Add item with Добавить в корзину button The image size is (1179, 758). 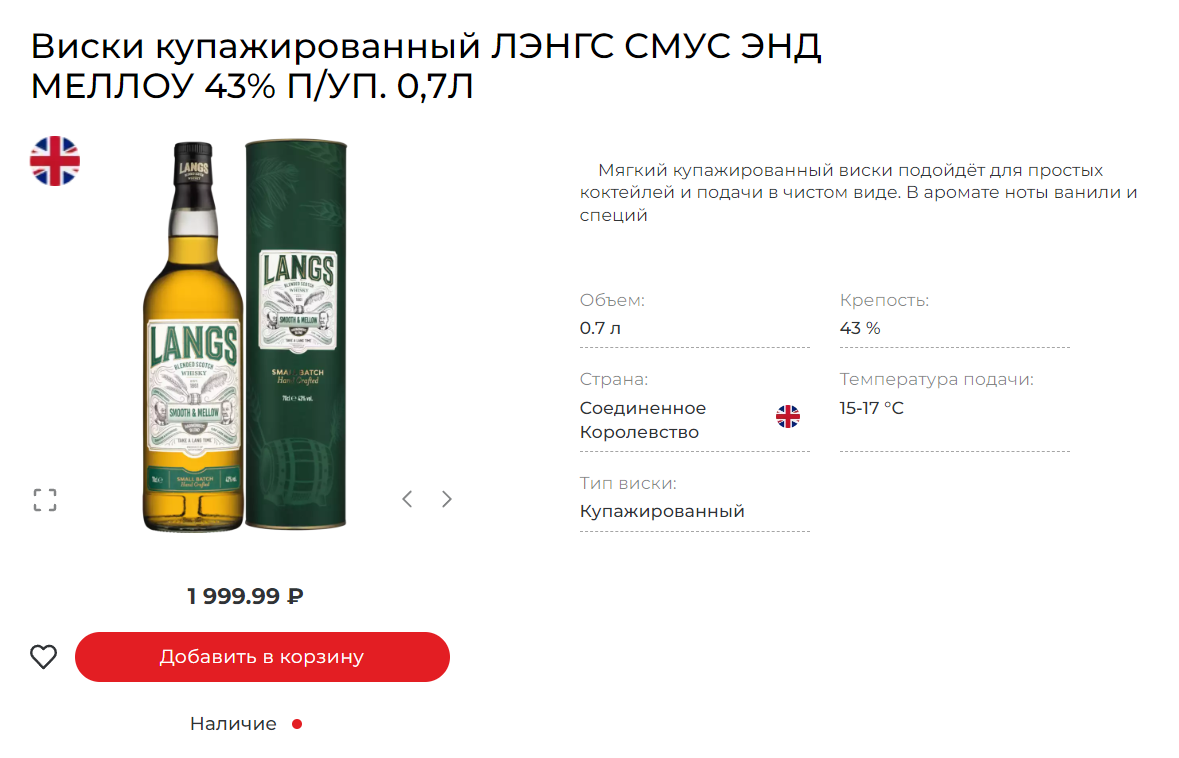tap(262, 657)
